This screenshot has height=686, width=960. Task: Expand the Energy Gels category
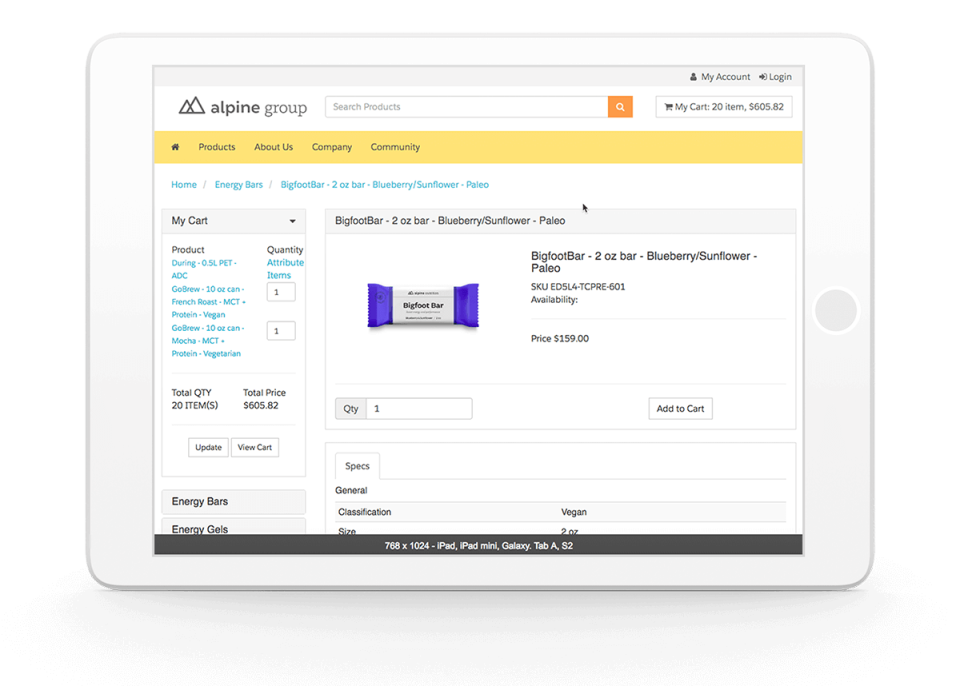(x=199, y=529)
